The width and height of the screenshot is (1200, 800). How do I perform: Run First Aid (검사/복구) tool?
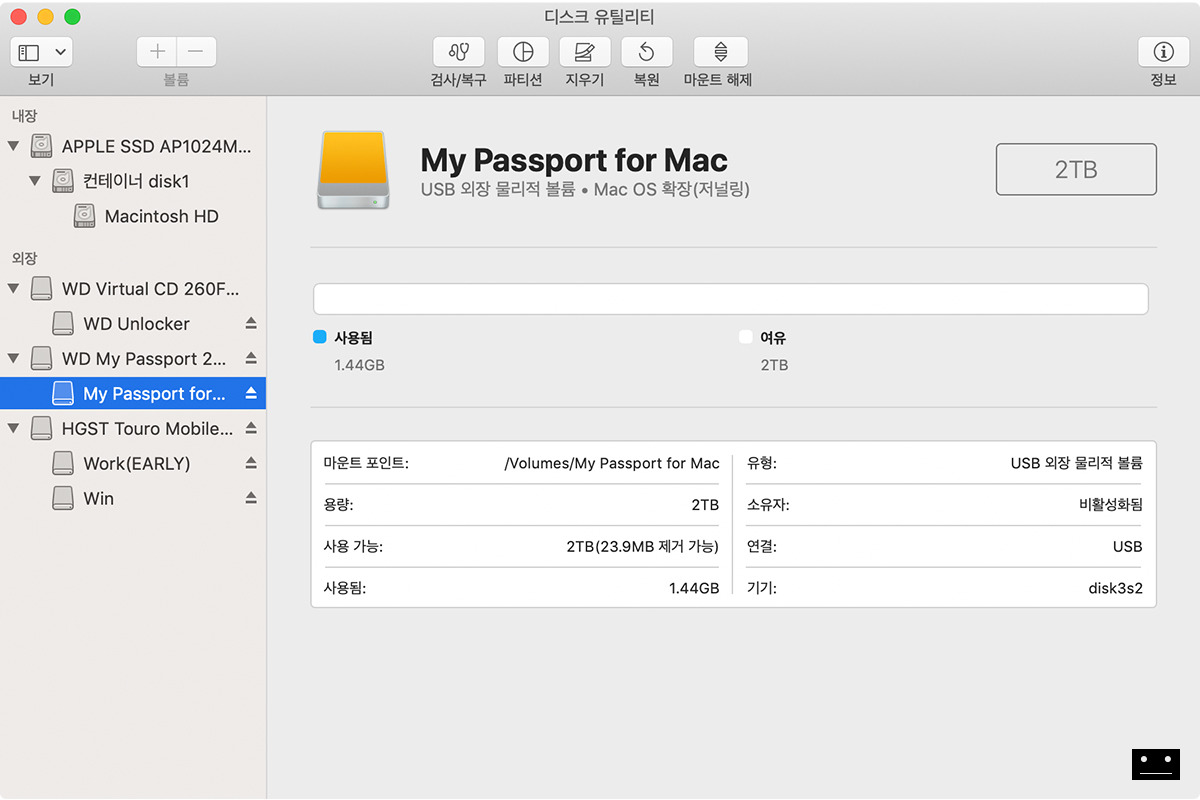coord(459,52)
